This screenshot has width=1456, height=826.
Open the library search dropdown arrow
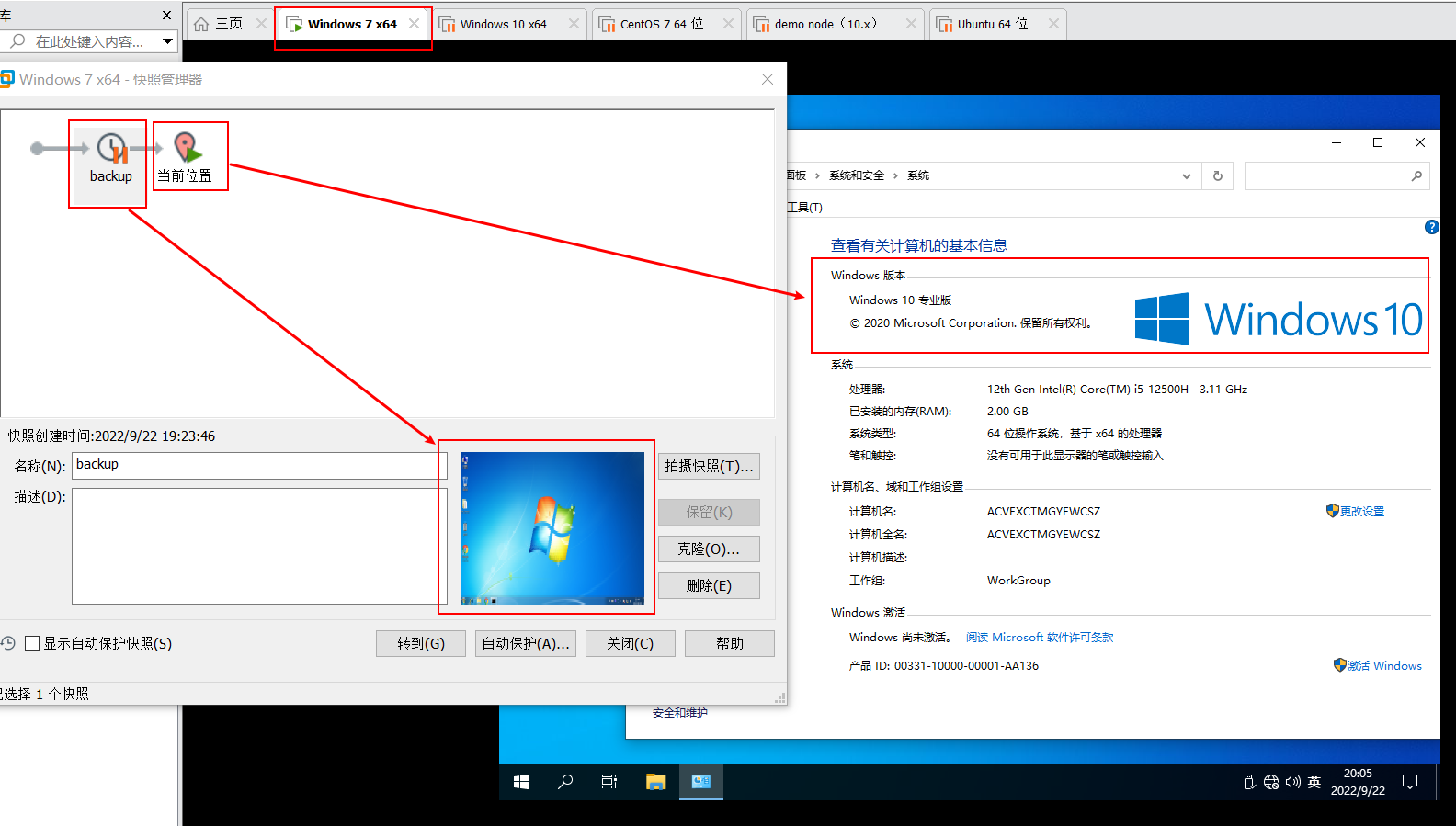[x=167, y=41]
